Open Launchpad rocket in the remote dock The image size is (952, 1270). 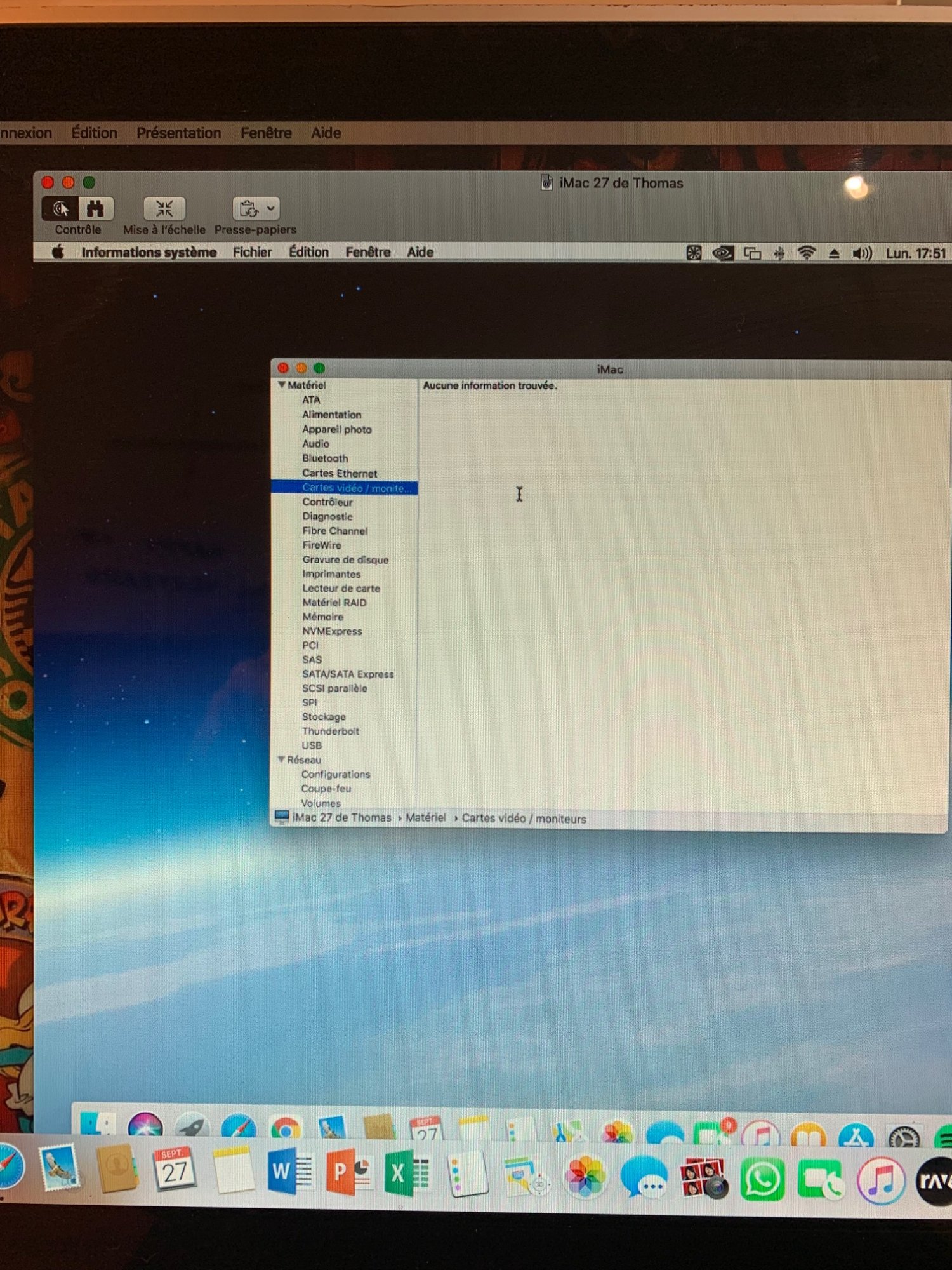[192, 1128]
